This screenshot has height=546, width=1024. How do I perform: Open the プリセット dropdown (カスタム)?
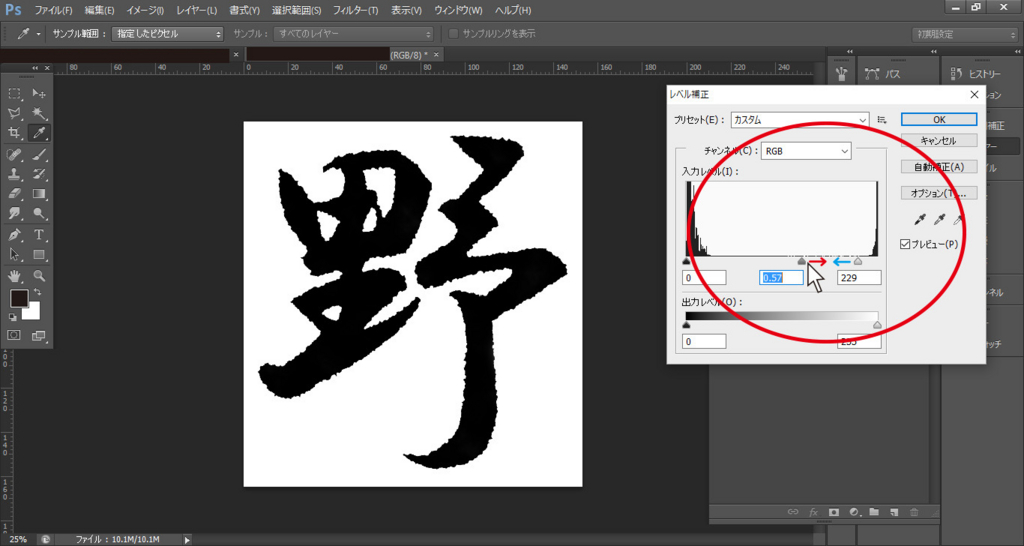point(800,120)
